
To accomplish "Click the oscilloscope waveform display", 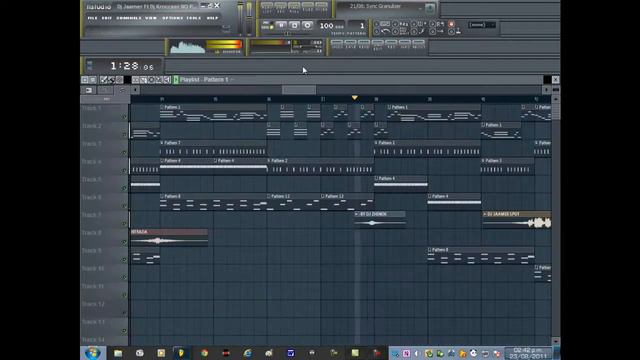I will [187, 47].
